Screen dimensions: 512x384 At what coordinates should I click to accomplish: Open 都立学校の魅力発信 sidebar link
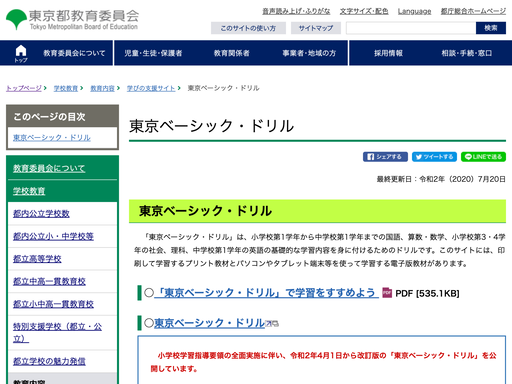coord(49,361)
